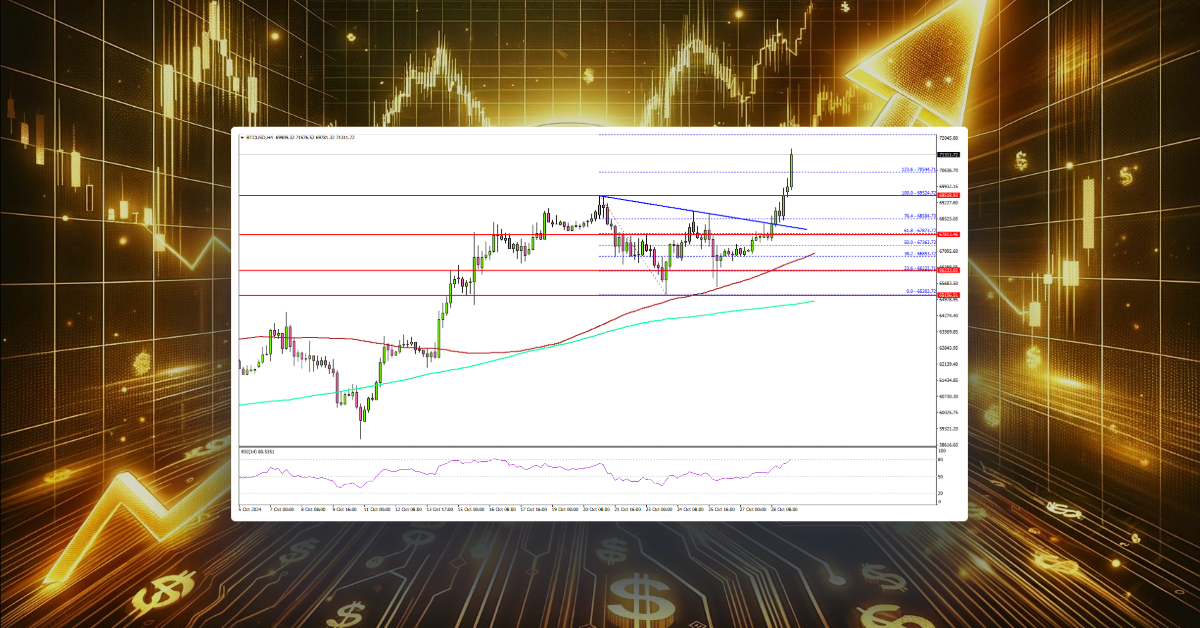Click the current price tag 71311.72
The height and width of the screenshot is (628, 1200).
pyautogui.click(x=948, y=154)
